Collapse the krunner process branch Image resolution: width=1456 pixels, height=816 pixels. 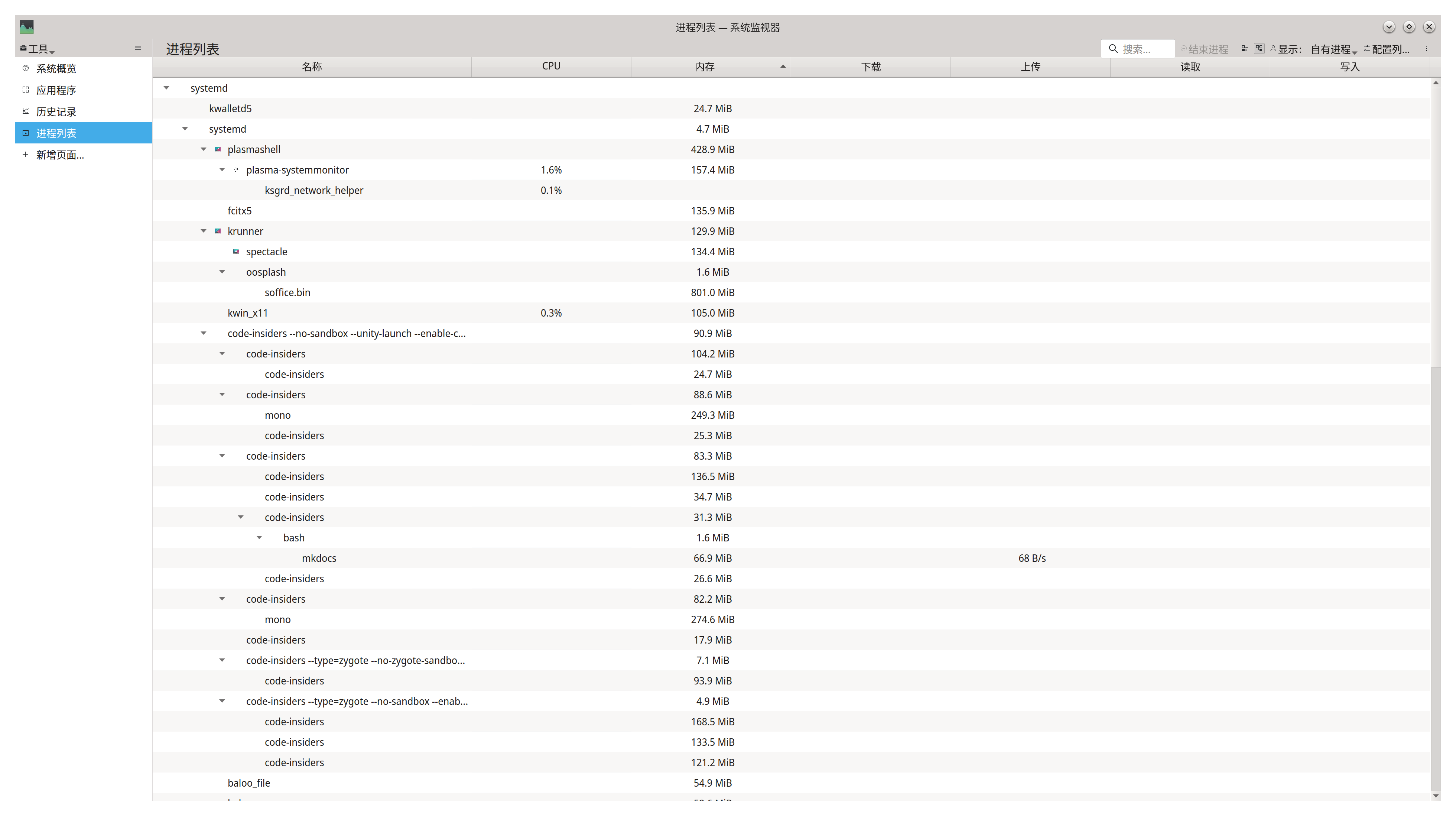click(x=204, y=231)
